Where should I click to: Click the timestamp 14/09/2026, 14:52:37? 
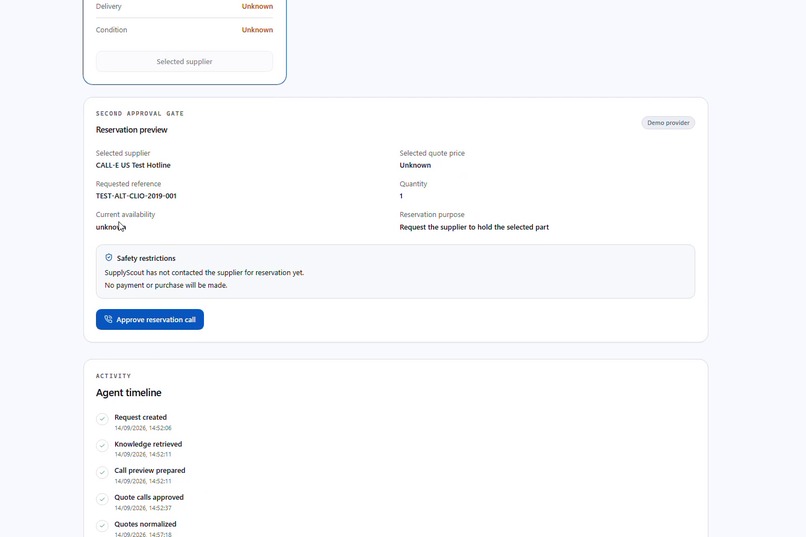coord(143,508)
